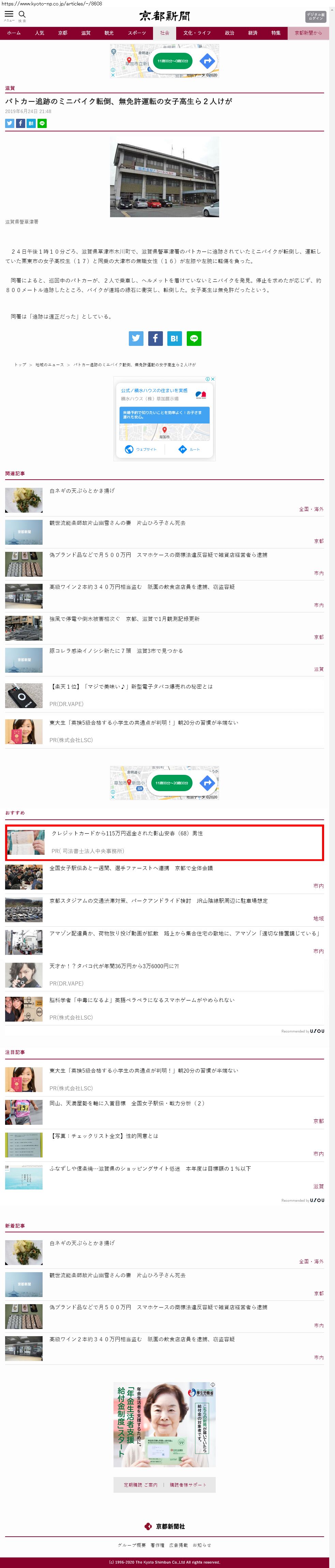Viewport: 335px width, 1568px height.
Task: Open the 文化・ライフ navigation tab
Action: point(197,33)
